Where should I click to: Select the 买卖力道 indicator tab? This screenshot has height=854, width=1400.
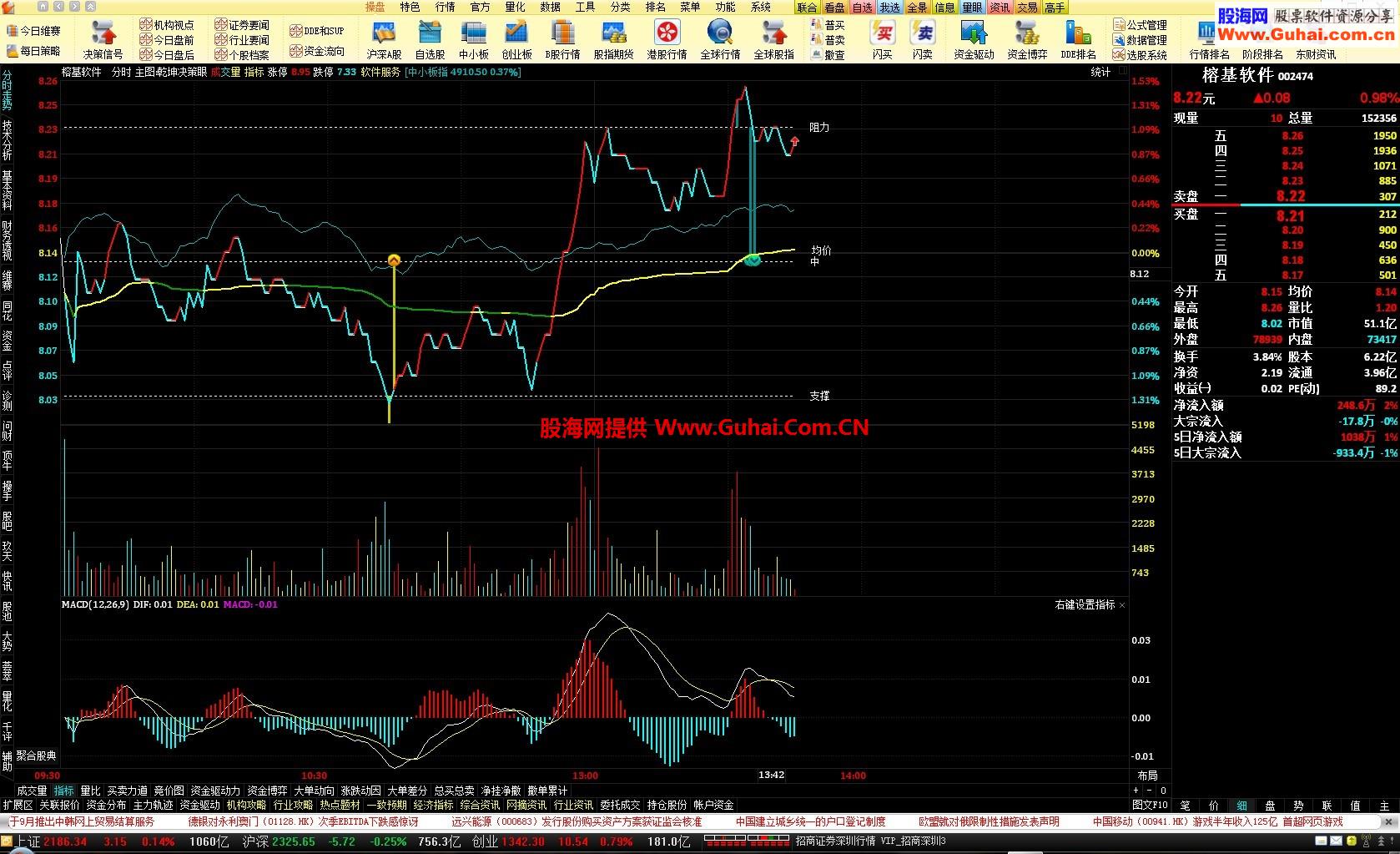127,791
